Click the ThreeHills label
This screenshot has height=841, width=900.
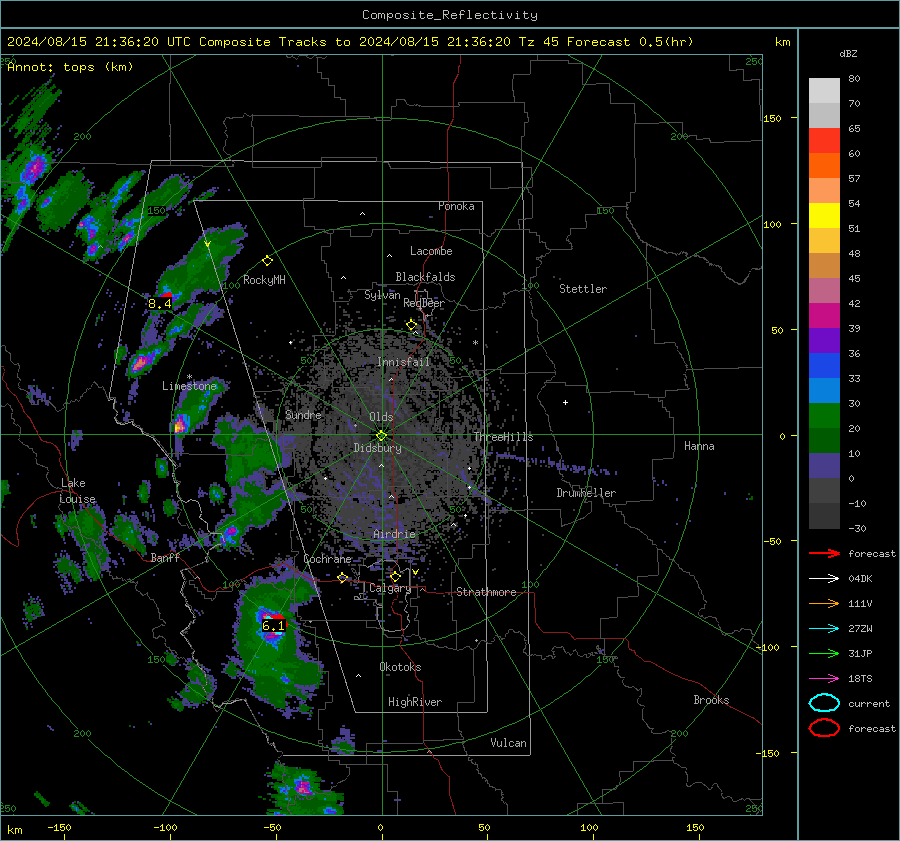point(503,437)
